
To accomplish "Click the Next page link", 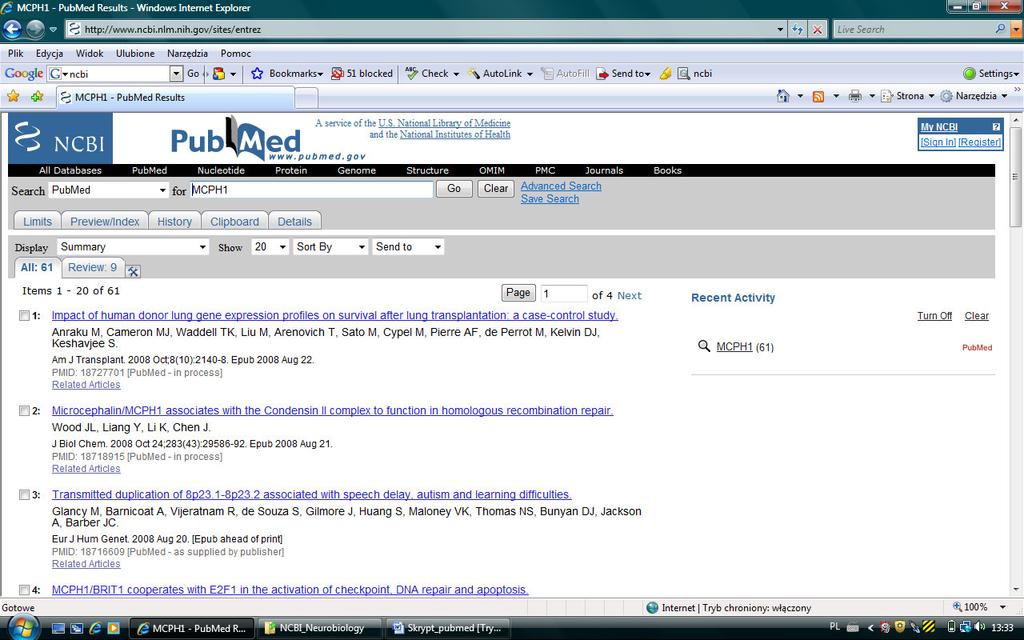I will click(x=630, y=295).
